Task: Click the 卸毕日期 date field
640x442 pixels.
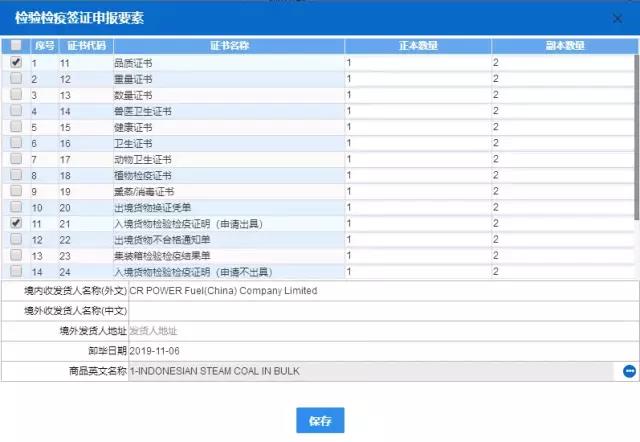Action: tap(383, 351)
